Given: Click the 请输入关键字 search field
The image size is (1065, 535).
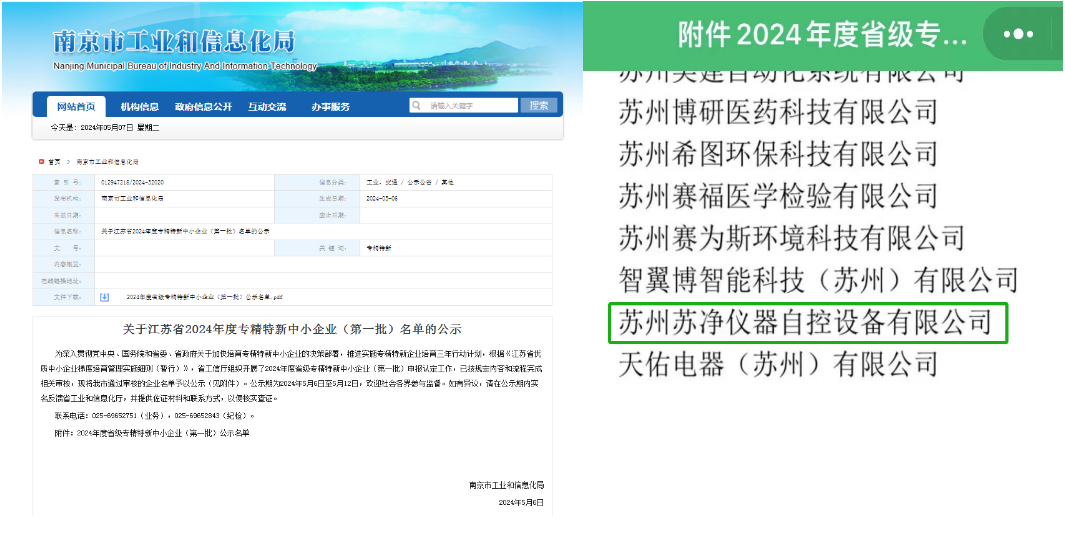Looking at the screenshot, I should (464, 105).
